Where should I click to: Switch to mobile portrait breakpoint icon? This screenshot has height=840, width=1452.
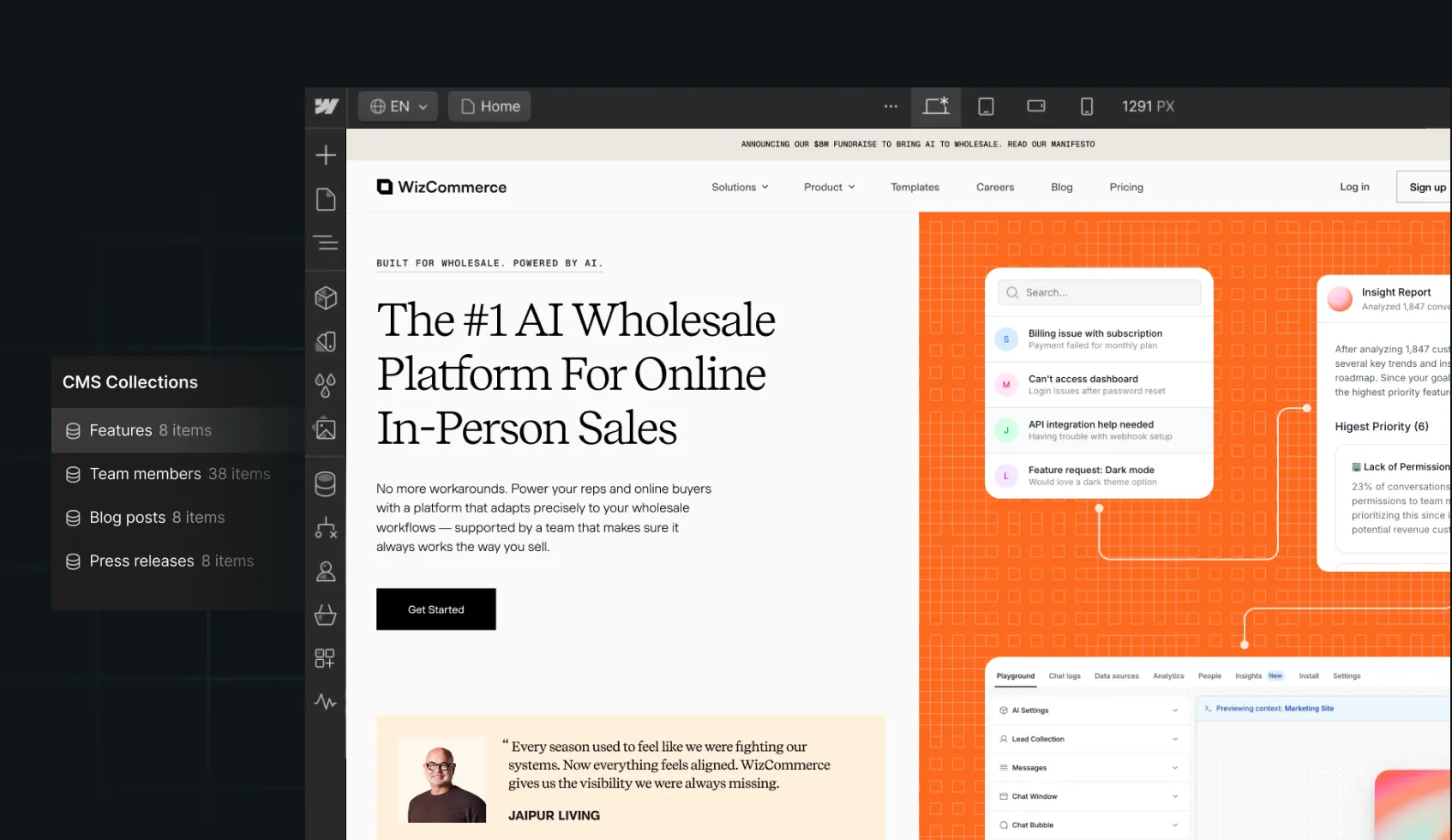tap(1087, 106)
